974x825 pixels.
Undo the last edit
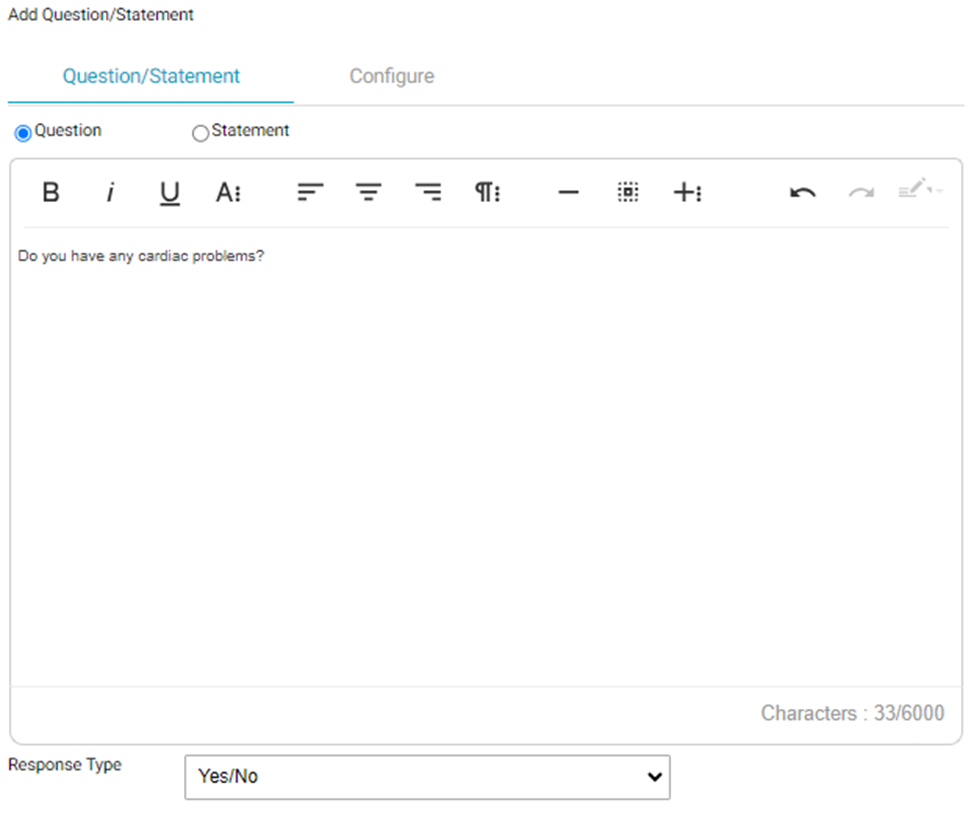point(802,193)
